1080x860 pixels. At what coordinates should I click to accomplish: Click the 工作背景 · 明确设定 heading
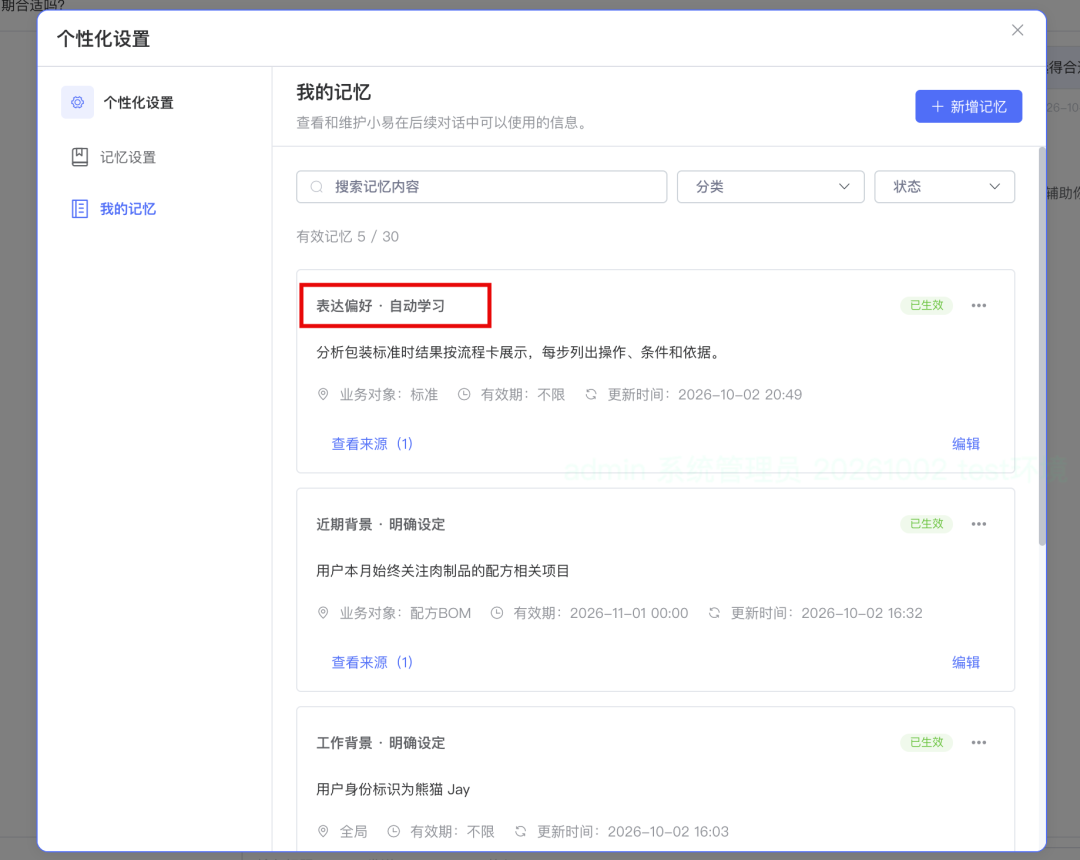[380, 743]
